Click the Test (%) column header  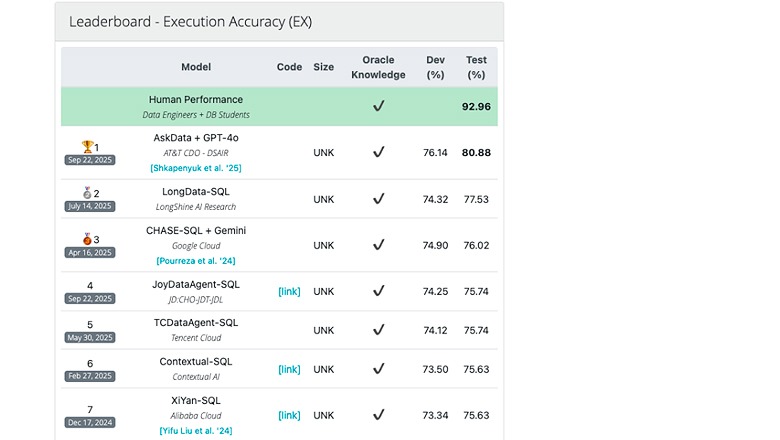coord(476,67)
